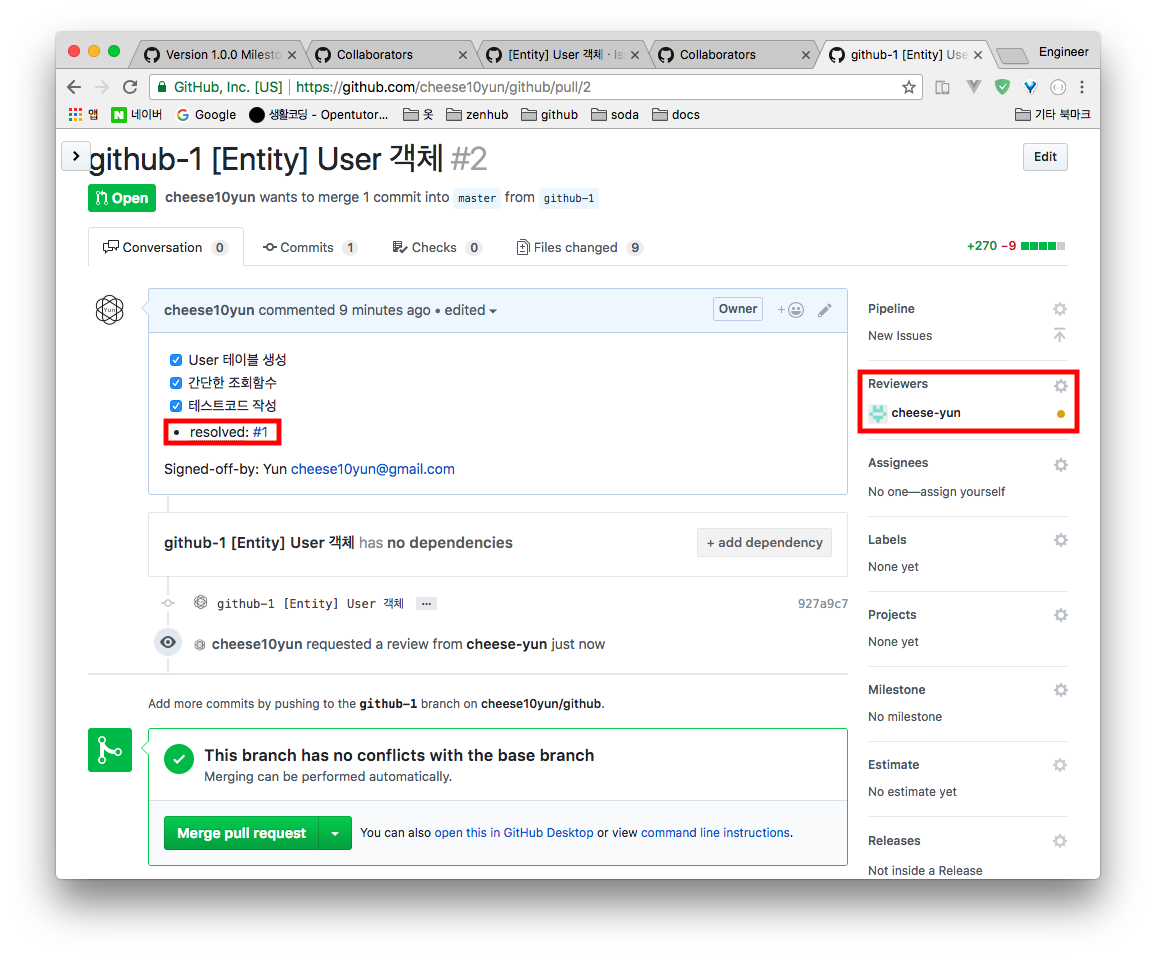Open a new browser tab
The image size is (1156, 959).
1012,55
